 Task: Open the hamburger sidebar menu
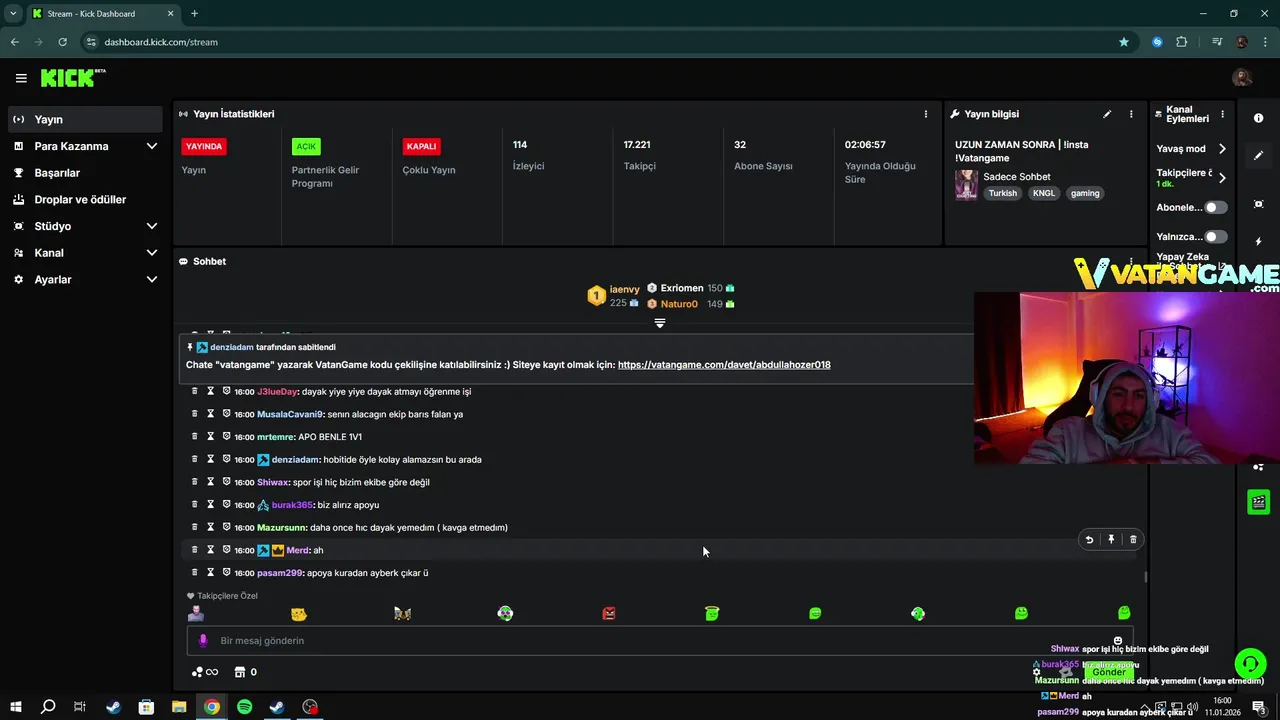tap(21, 78)
